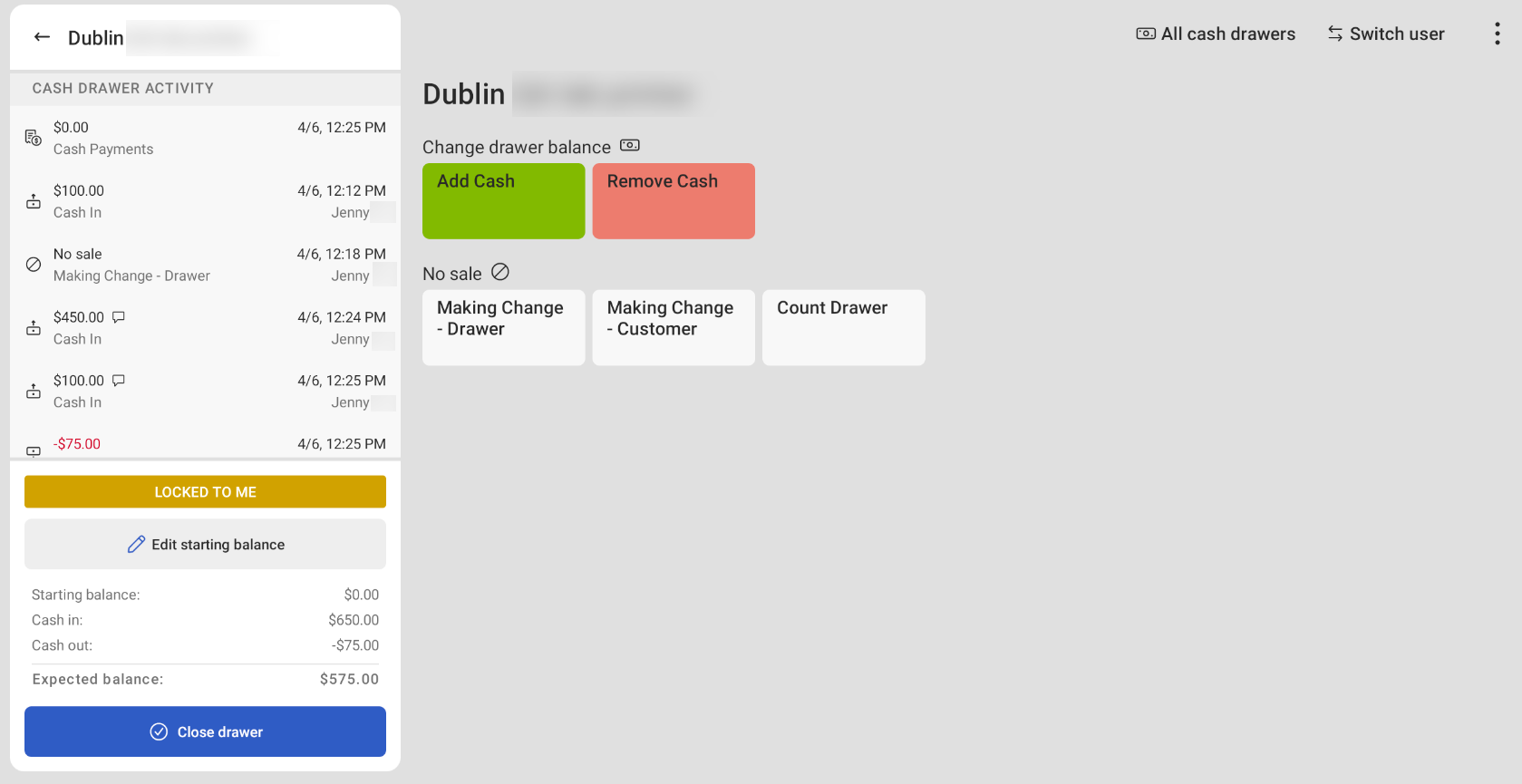1522x784 pixels.
Task: Select Making Change - Customer no sale
Action: (674, 327)
